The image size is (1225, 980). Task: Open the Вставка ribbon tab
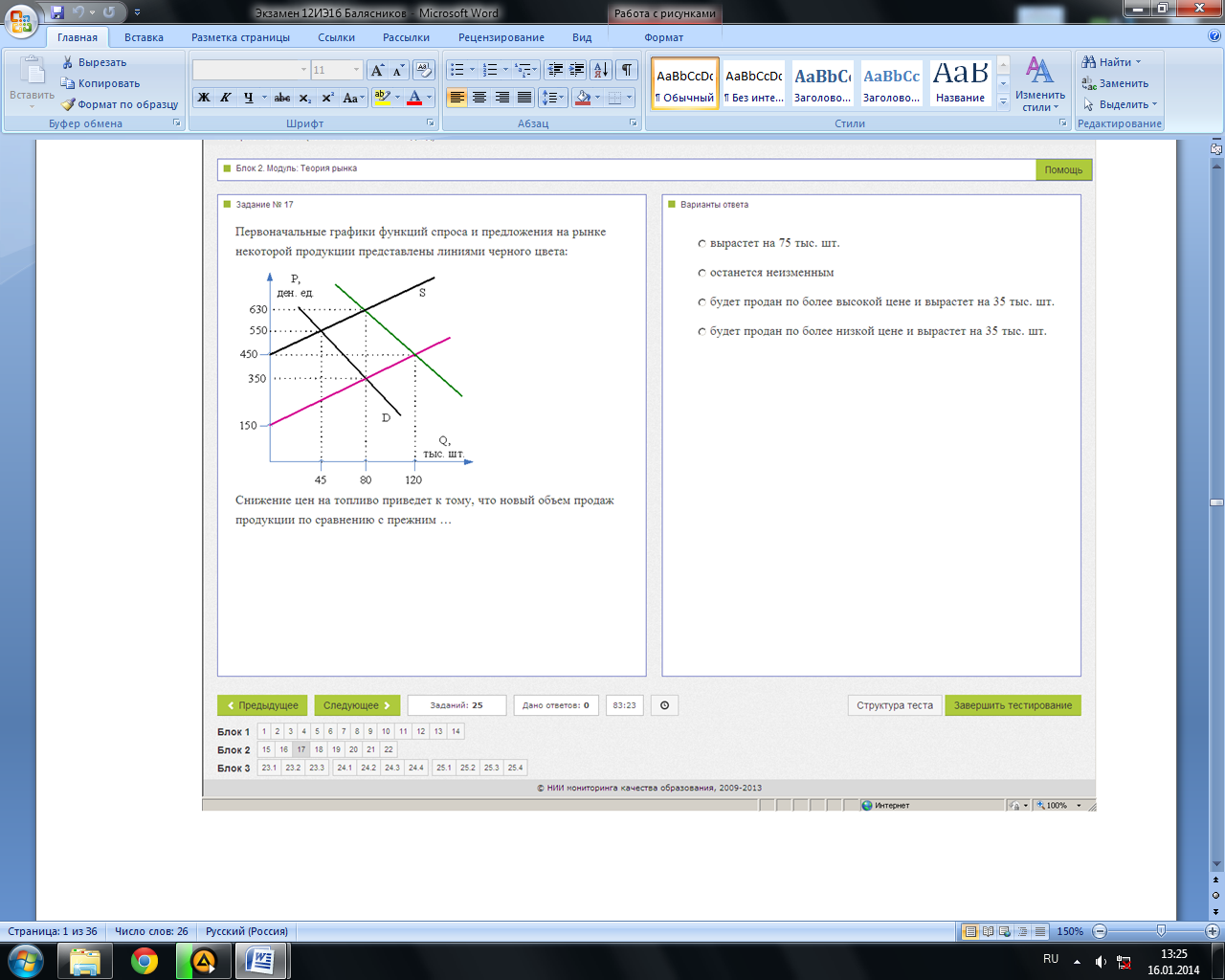pos(144,37)
